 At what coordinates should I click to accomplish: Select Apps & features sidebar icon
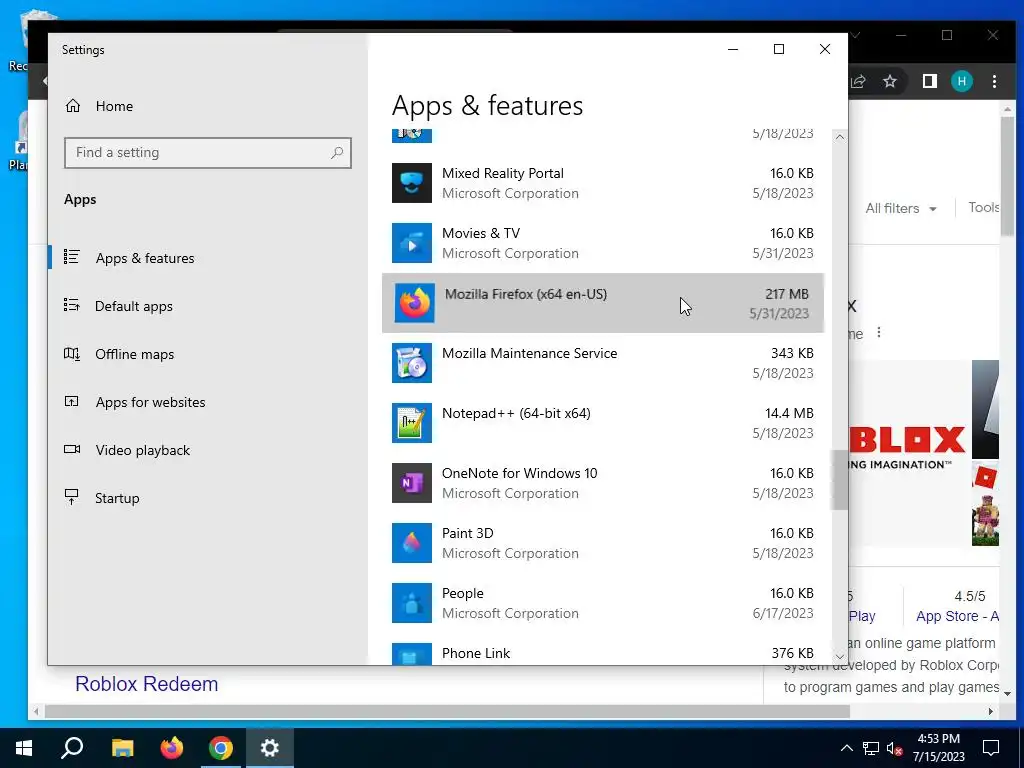(72, 257)
